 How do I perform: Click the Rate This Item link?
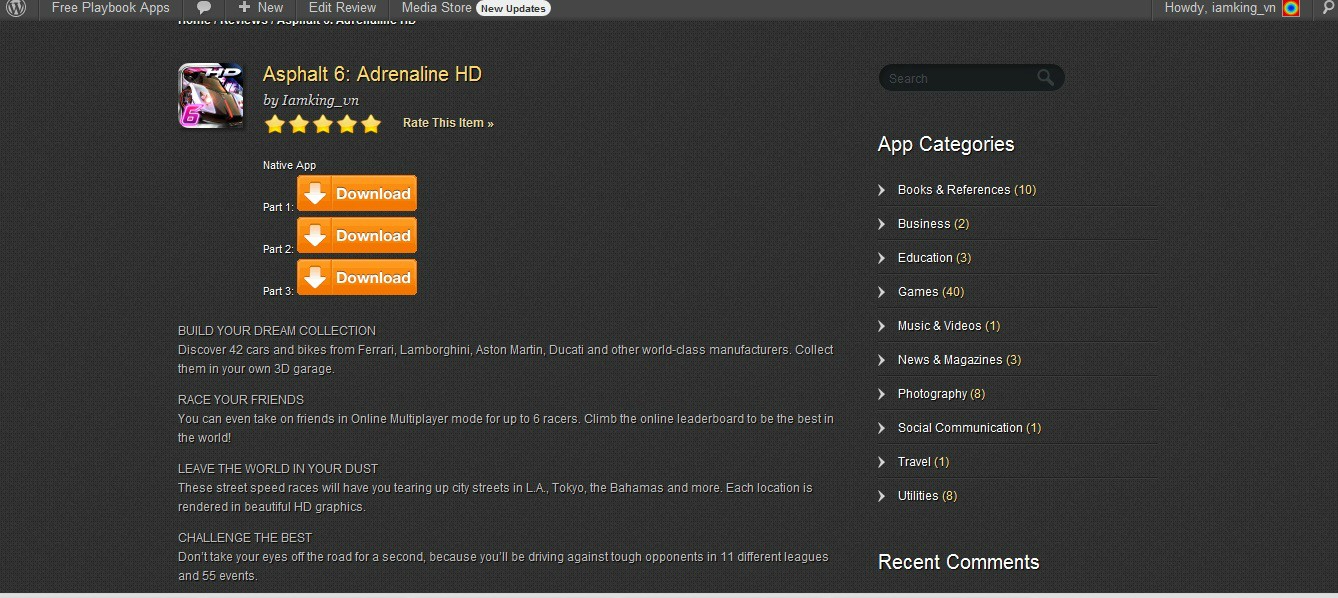pyautogui.click(x=448, y=123)
